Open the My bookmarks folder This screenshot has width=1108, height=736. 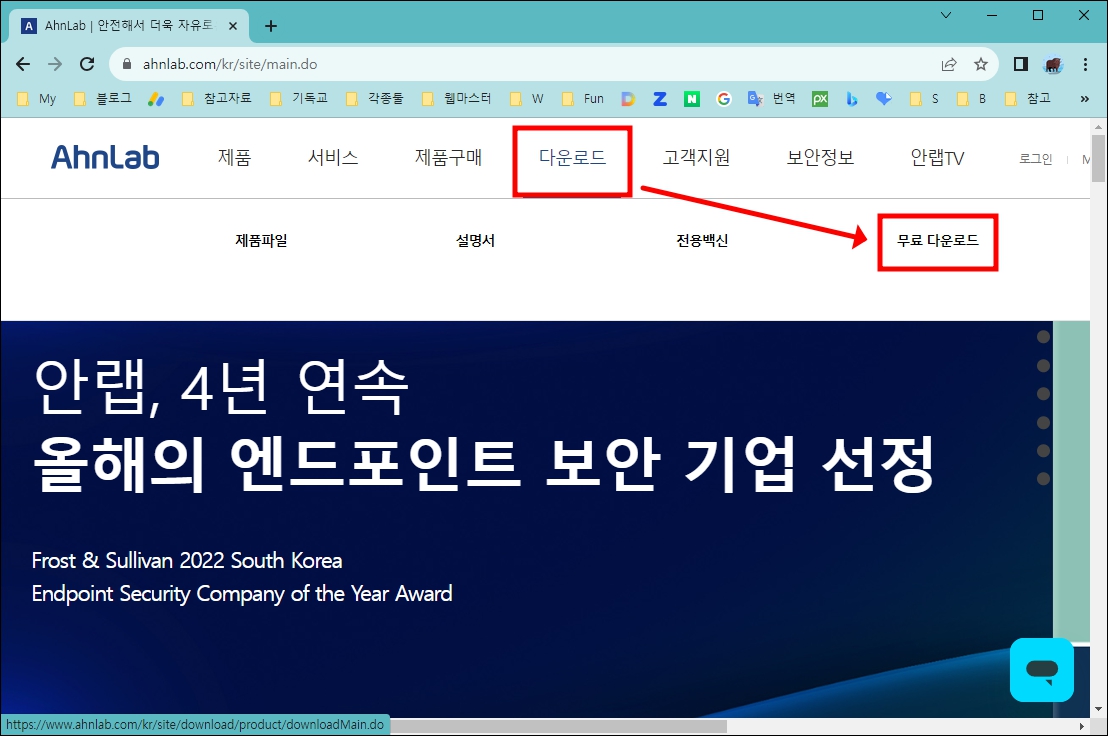[x=37, y=99]
